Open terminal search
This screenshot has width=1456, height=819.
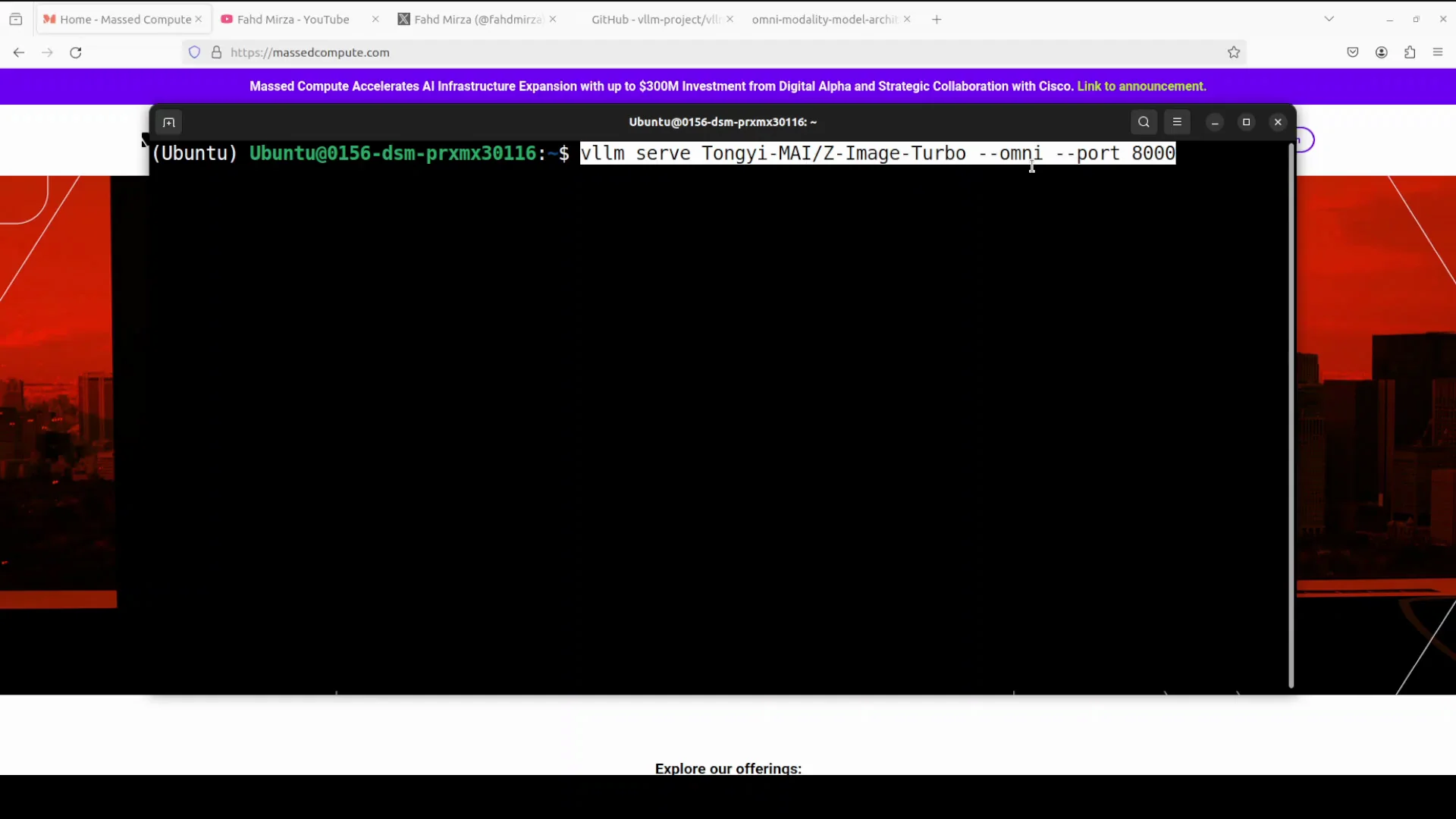click(1144, 122)
